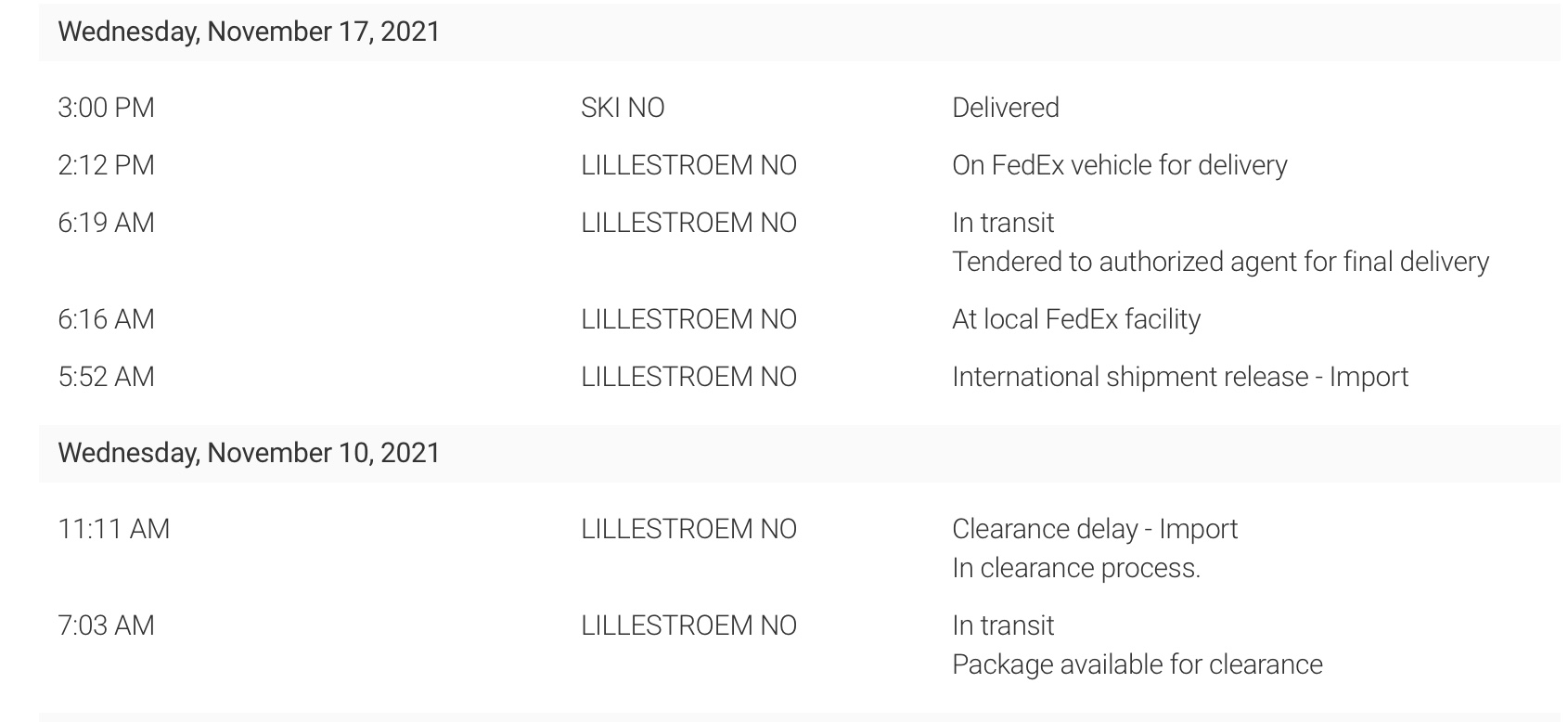Select Tendered to authorized agent for final delivery

click(1220, 262)
